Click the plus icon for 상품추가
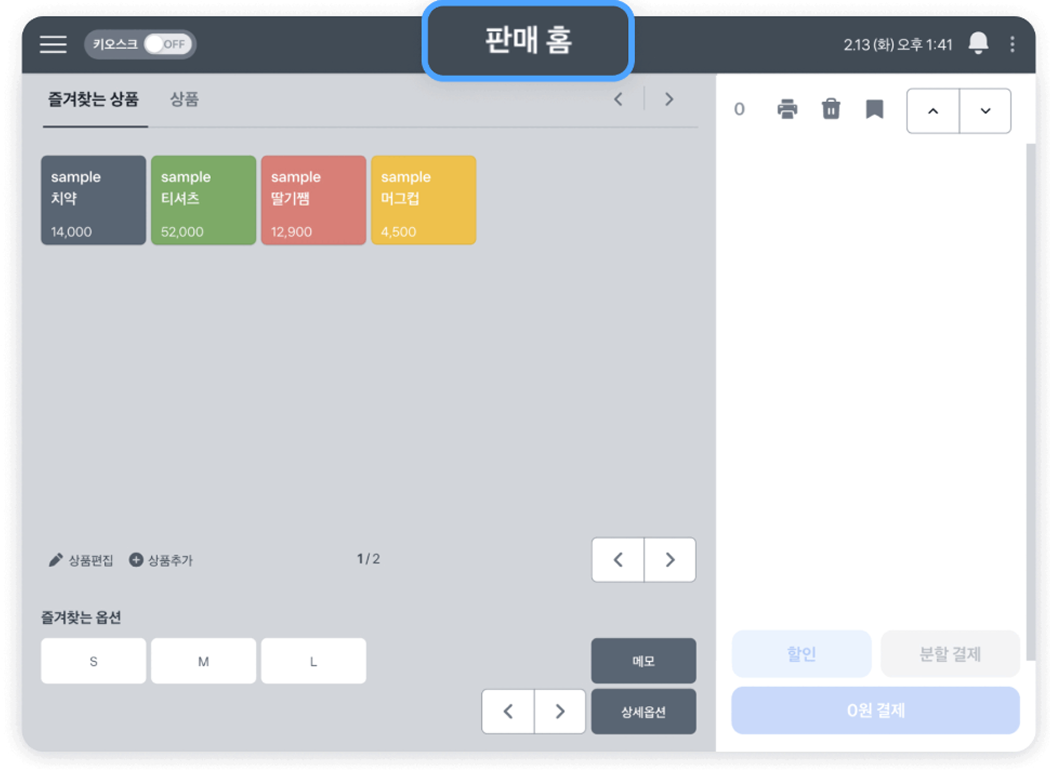 134,560
